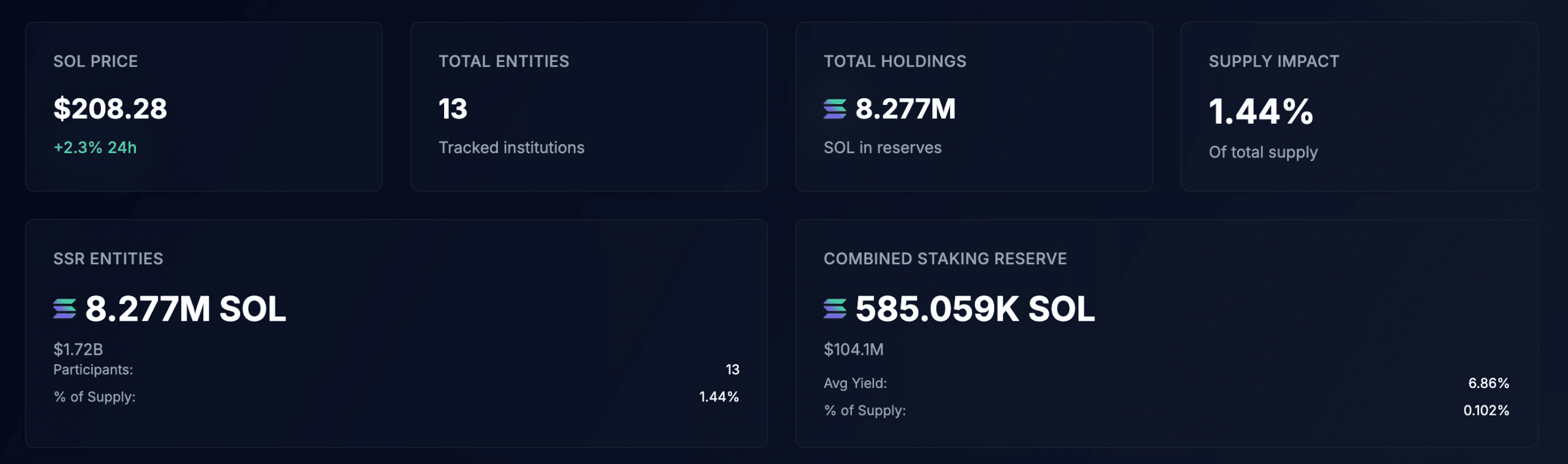Viewport: 1568px width, 464px height.
Task: Click the Of total supply subtitle
Action: [1263, 152]
